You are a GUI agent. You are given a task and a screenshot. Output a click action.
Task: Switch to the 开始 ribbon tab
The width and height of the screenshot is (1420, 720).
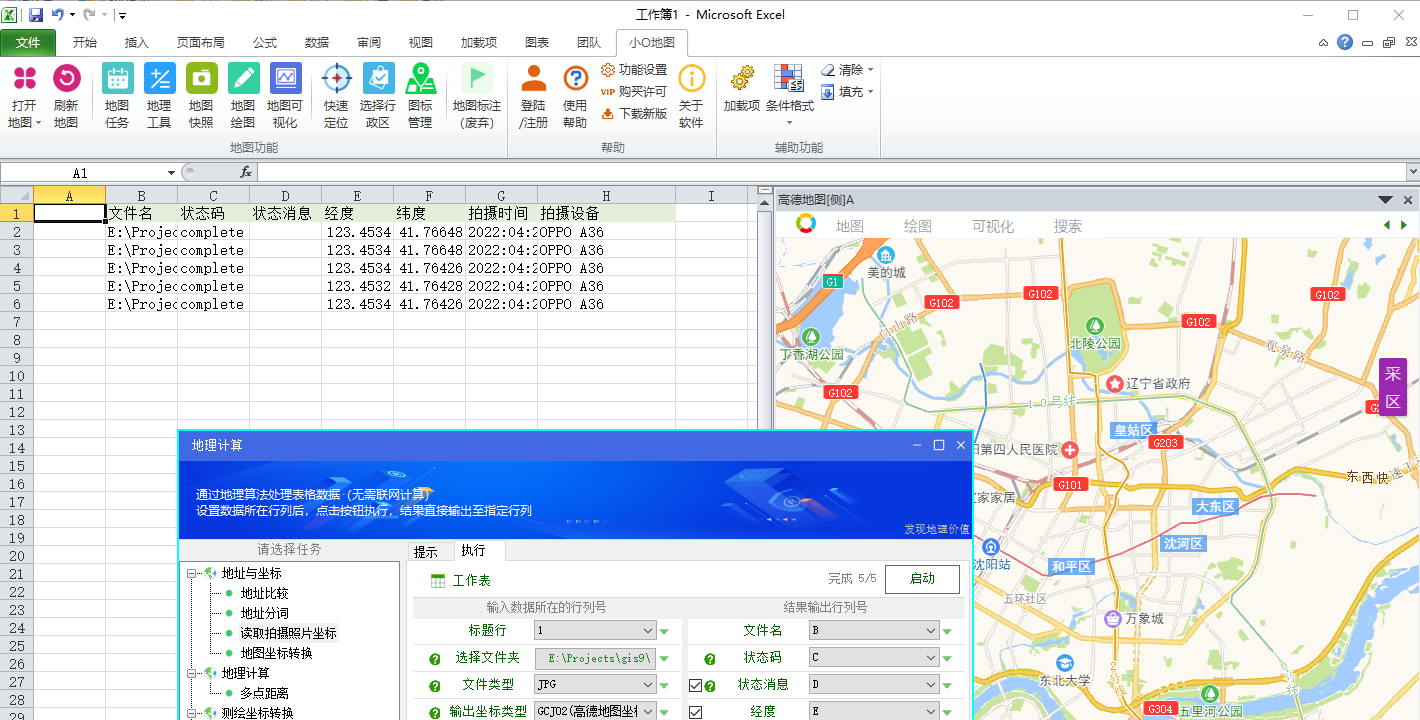coord(85,43)
